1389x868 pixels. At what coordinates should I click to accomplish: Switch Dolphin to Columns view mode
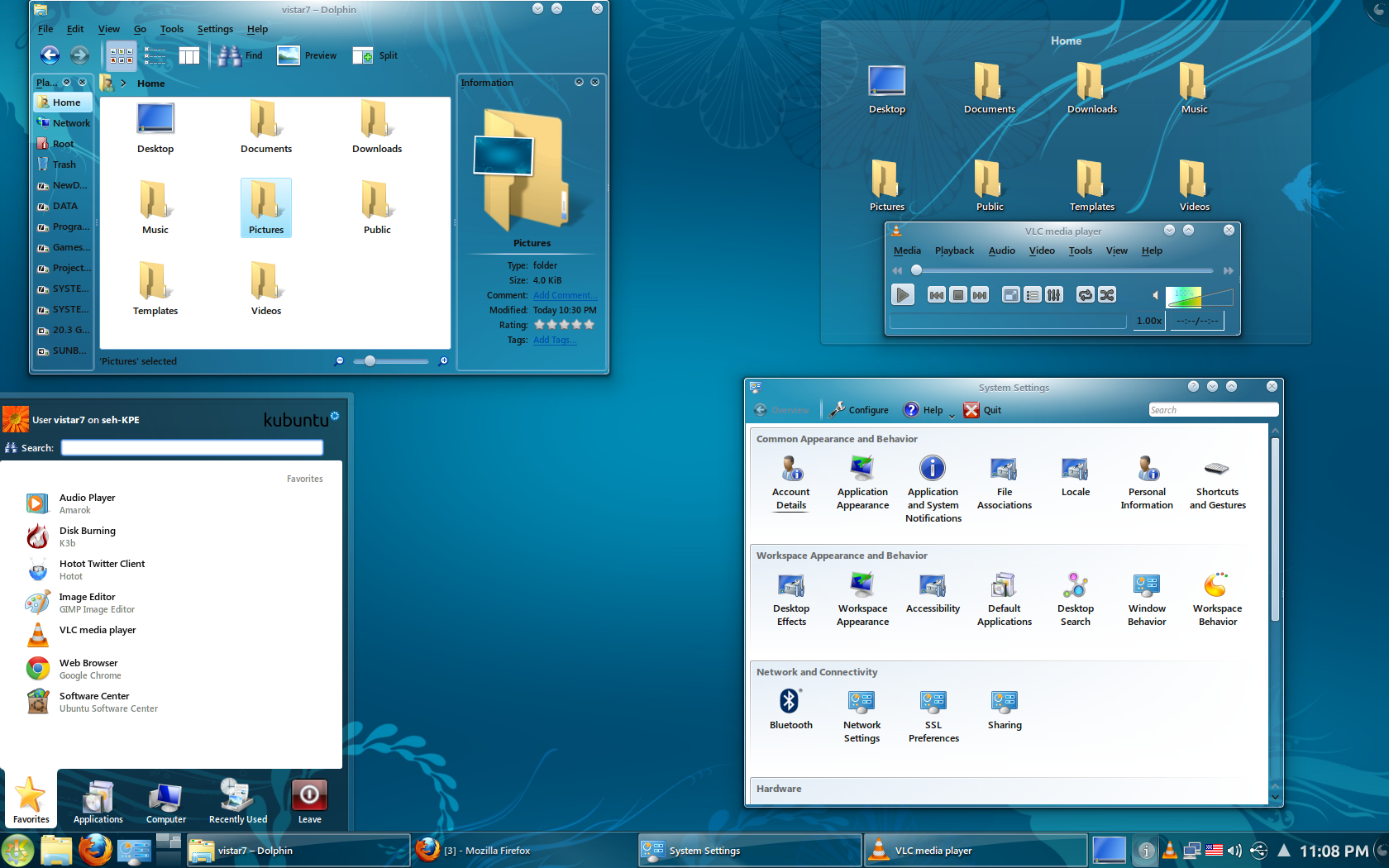[189, 55]
